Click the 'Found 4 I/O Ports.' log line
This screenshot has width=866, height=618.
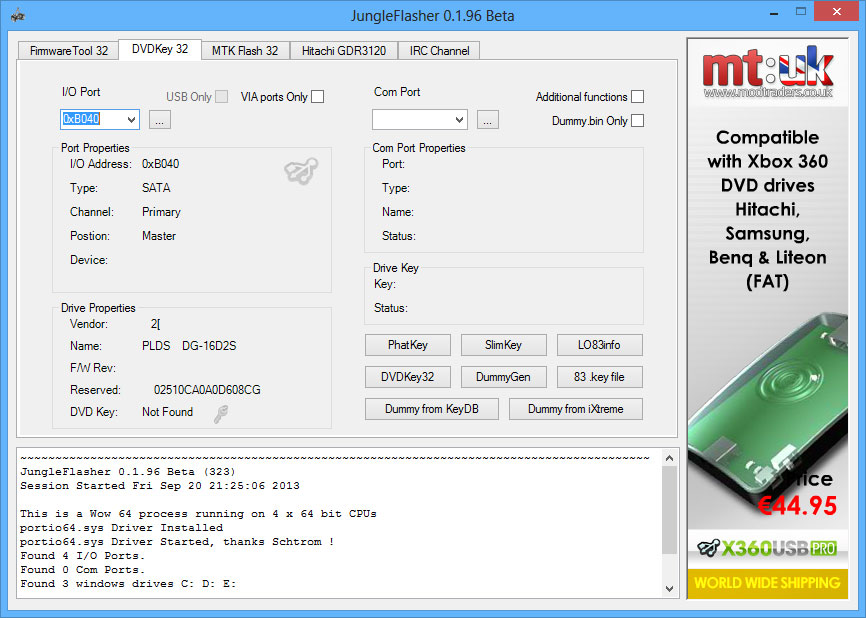82,556
